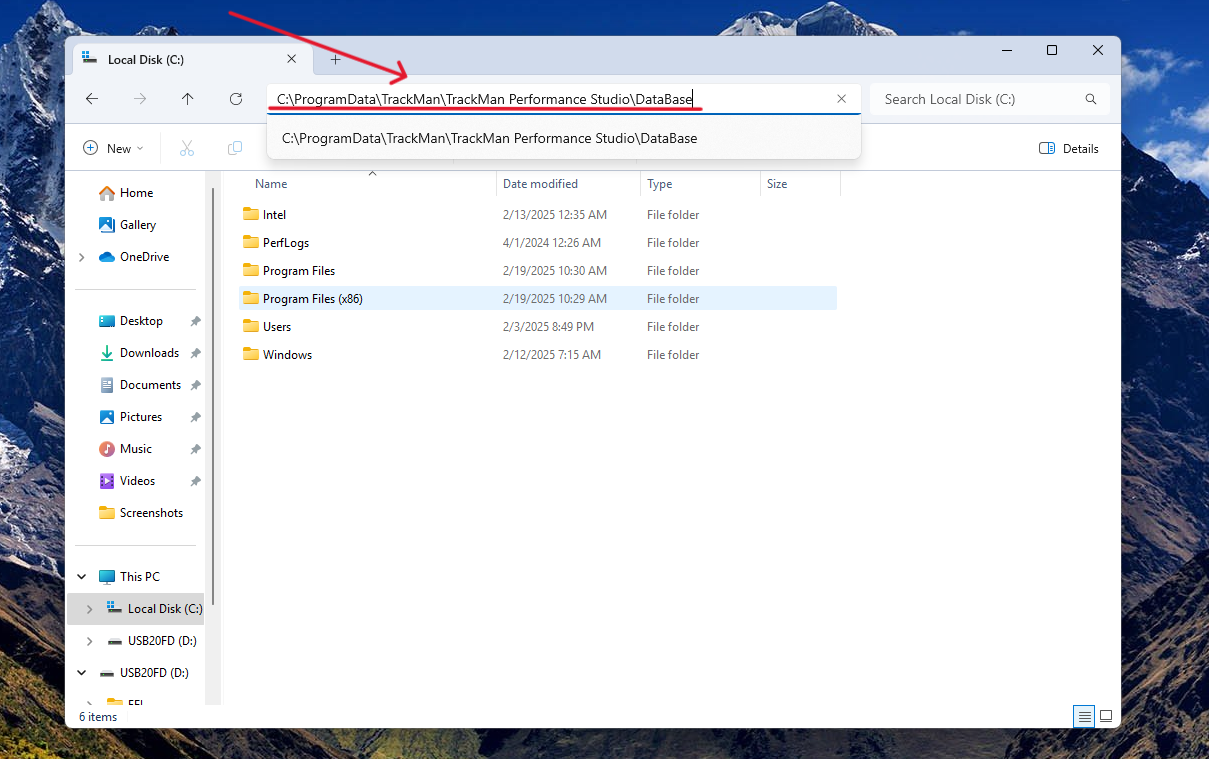Select the Program Files folder icon
Screen dimensions: 1209x759
(x=251, y=270)
